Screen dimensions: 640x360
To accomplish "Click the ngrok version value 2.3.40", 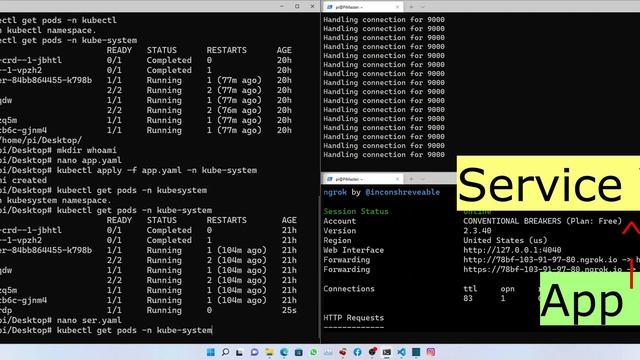I will tap(477, 231).
